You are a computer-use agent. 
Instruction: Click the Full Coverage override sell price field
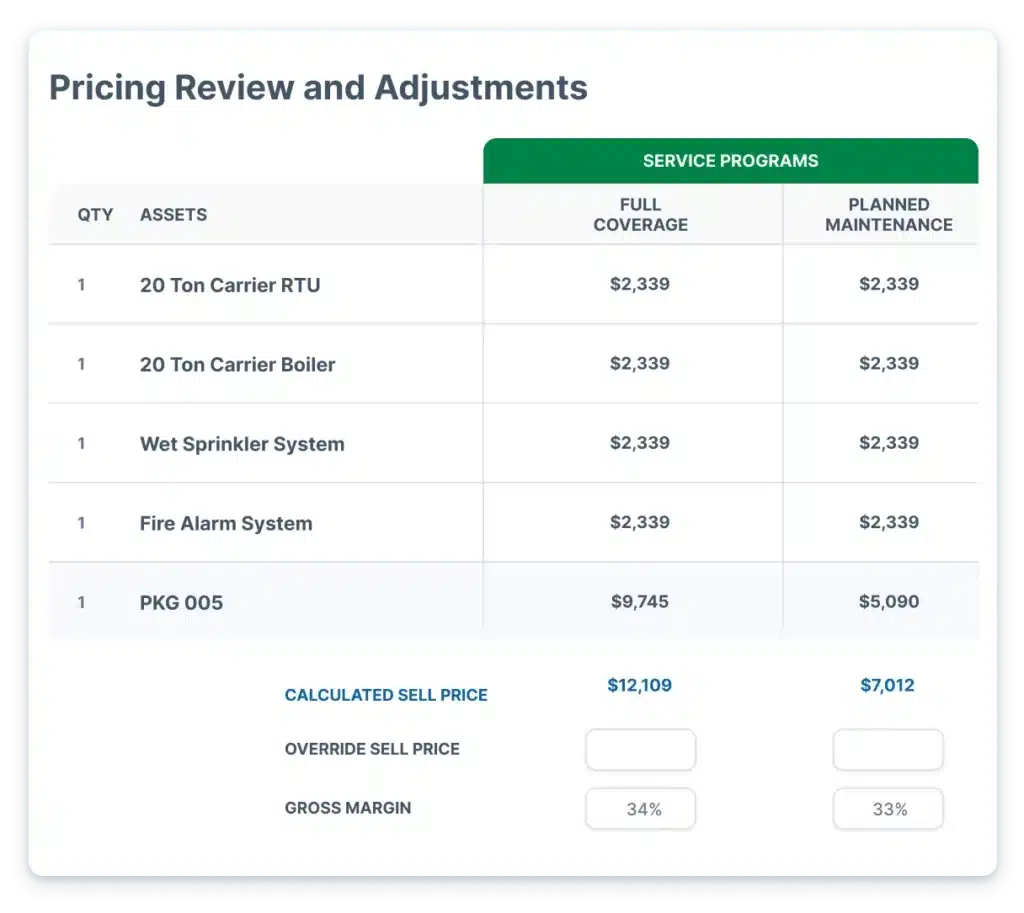(640, 750)
